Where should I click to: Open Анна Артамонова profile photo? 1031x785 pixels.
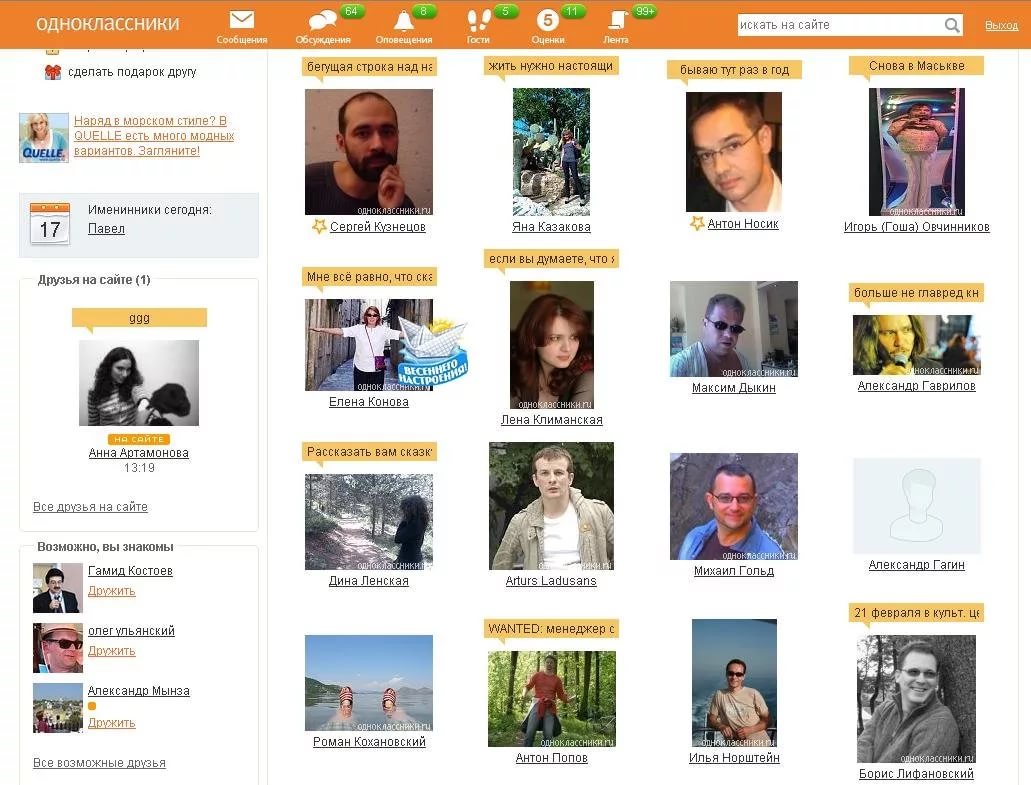[x=138, y=382]
